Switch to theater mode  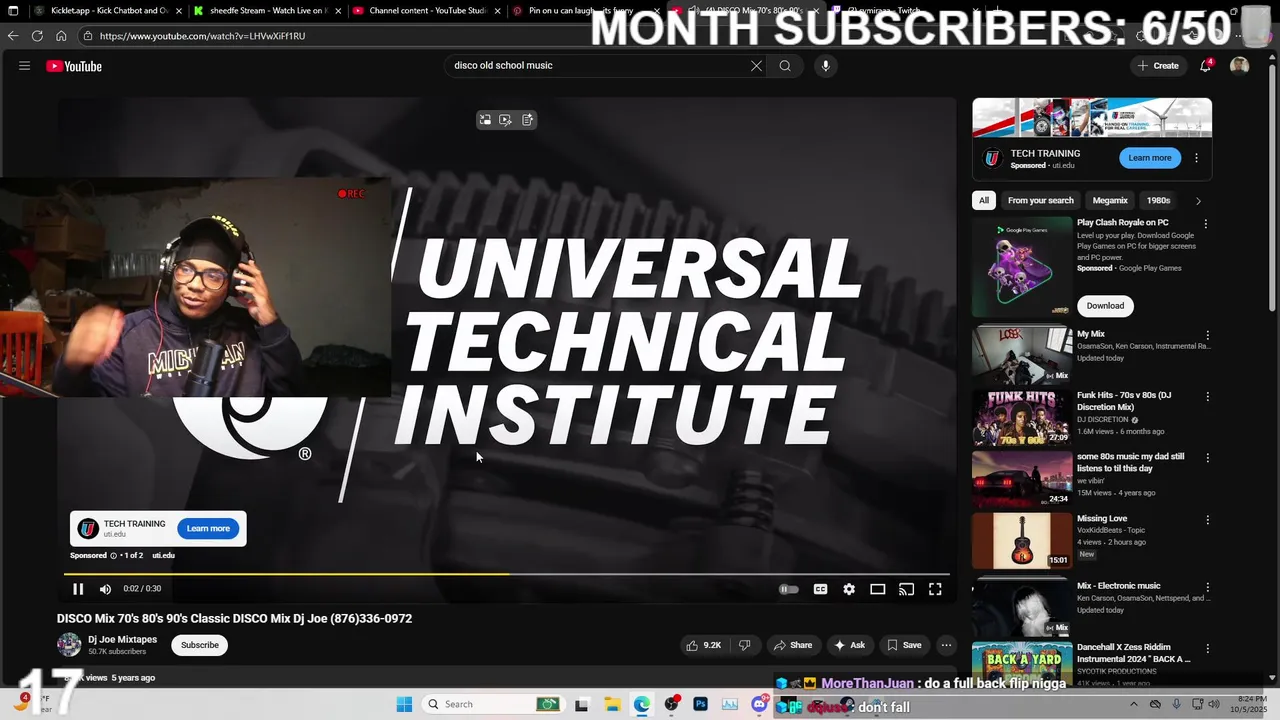[877, 589]
